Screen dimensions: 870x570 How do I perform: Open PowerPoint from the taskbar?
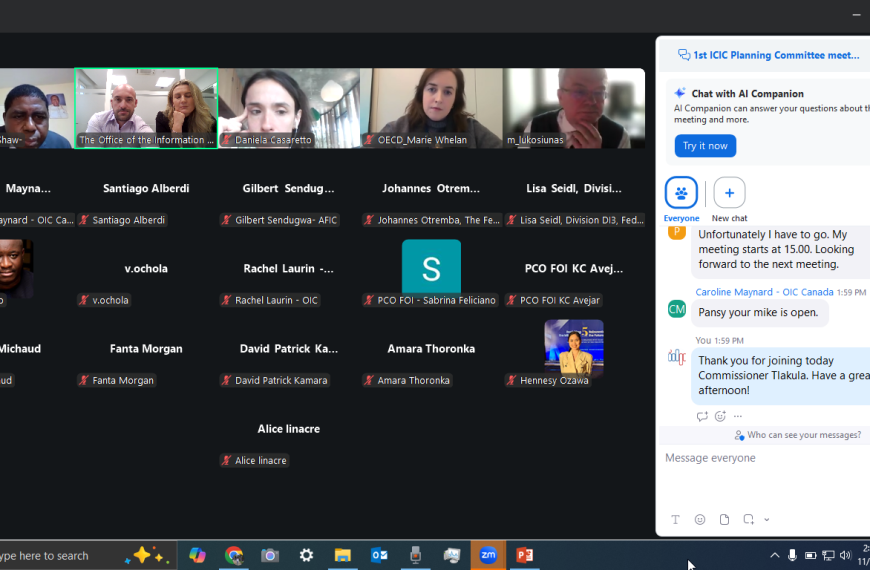524,555
